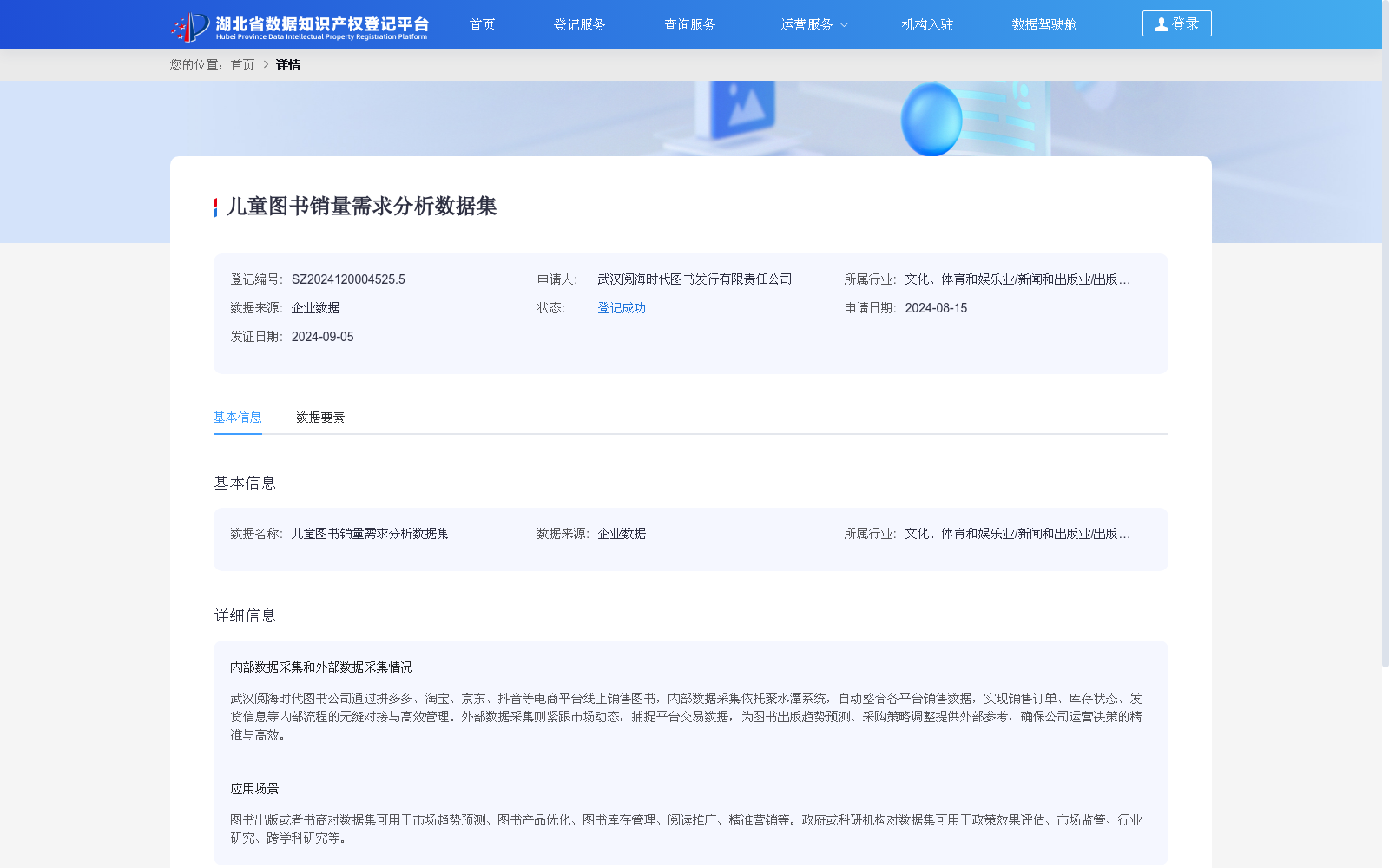The image size is (1389, 868).
Task: Click the 详细信息 section heading
Action: (x=245, y=615)
